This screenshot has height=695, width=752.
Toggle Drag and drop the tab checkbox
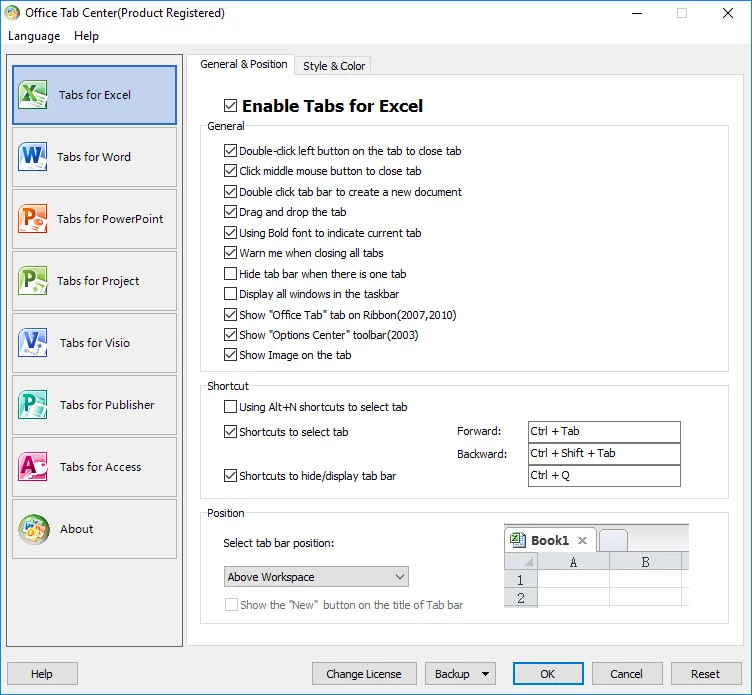click(x=230, y=212)
